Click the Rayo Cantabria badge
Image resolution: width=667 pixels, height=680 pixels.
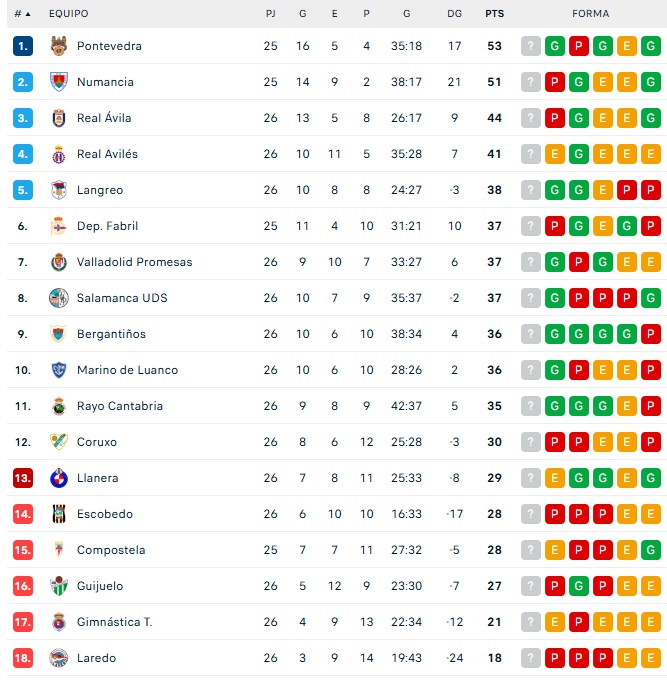click(58, 406)
